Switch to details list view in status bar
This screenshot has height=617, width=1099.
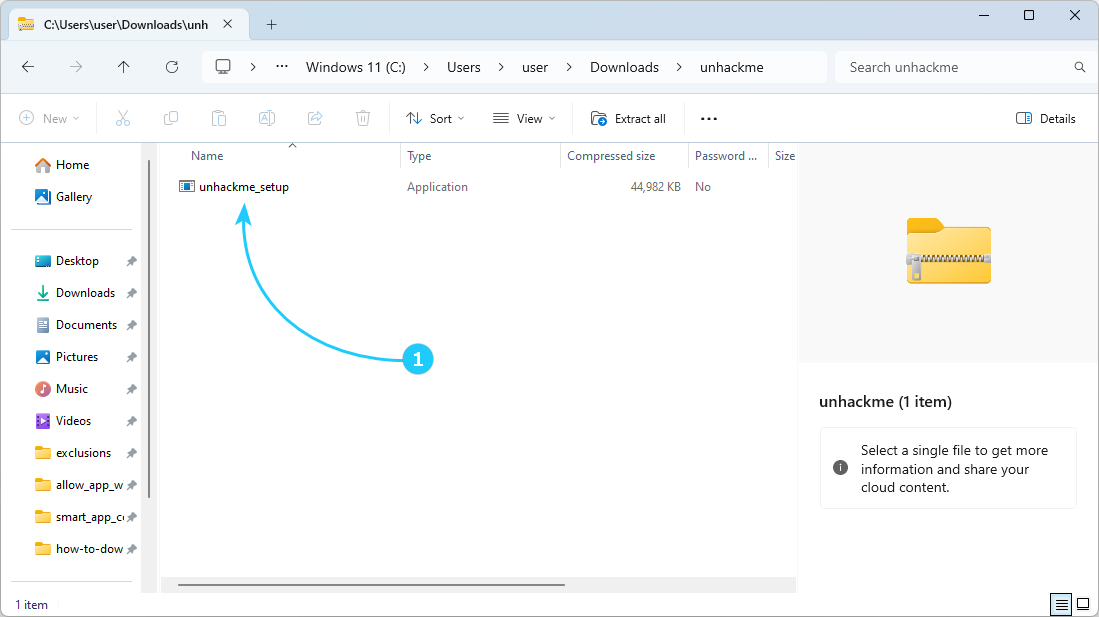[1061, 604]
